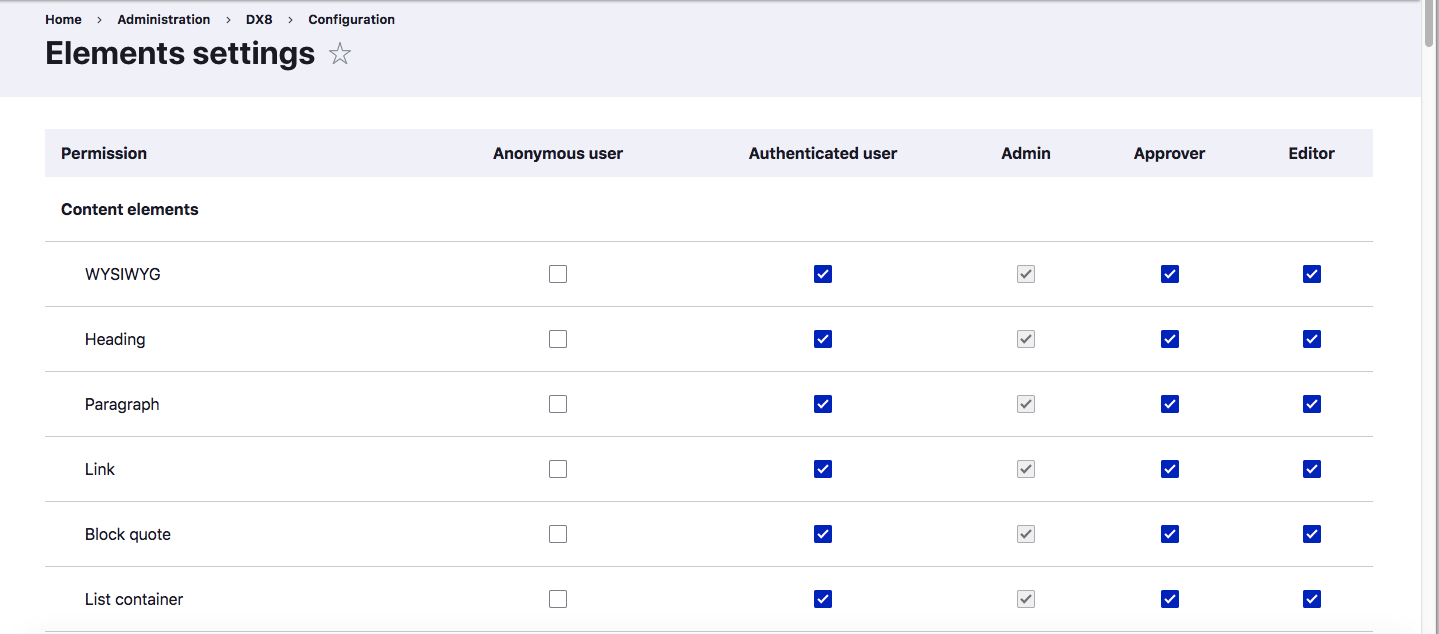Untick Paragraph for Authenticated user
The height and width of the screenshot is (634, 1439).
tap(823, 404)
